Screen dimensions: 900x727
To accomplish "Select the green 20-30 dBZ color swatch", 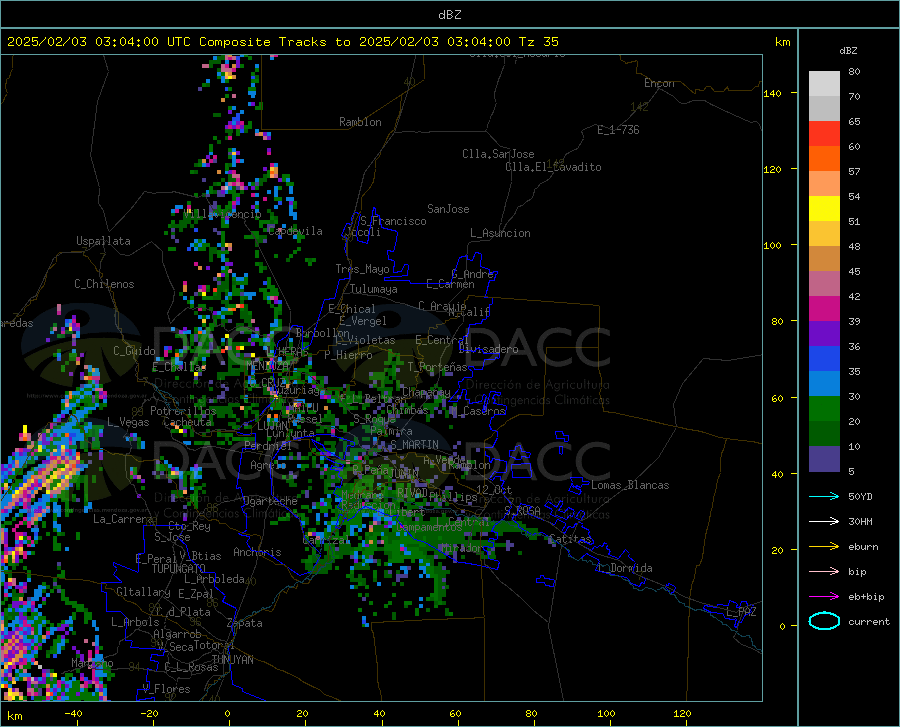I will 824,409.
